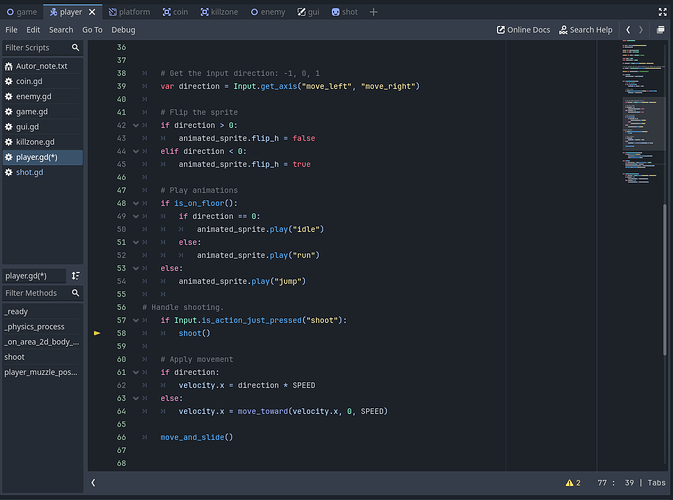Open the Edit menu
The height and width of the screenshot is (500, 673).
point(33,30)
